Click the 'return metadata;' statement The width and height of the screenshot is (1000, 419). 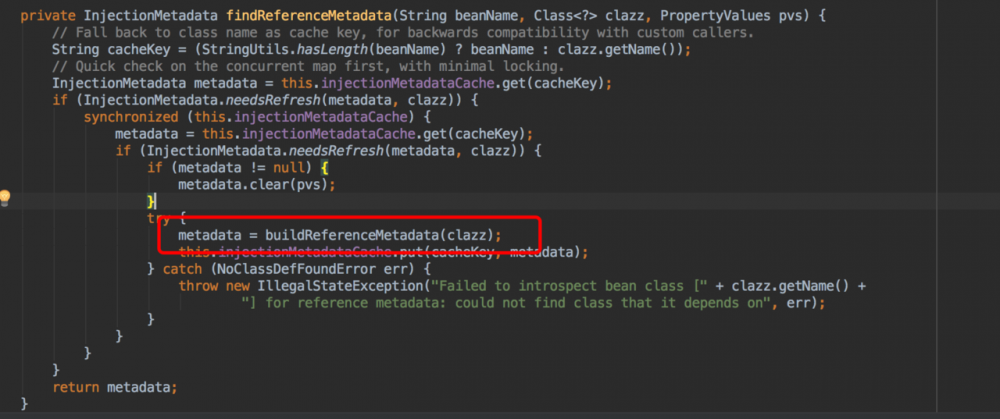pyautogui.click(x=115, y=387)
